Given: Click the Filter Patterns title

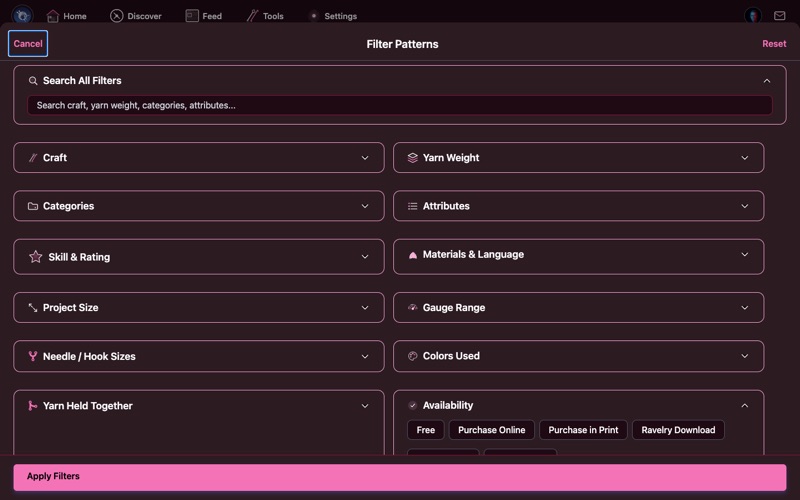Looking at the screenshot, I should click(402, 44).
